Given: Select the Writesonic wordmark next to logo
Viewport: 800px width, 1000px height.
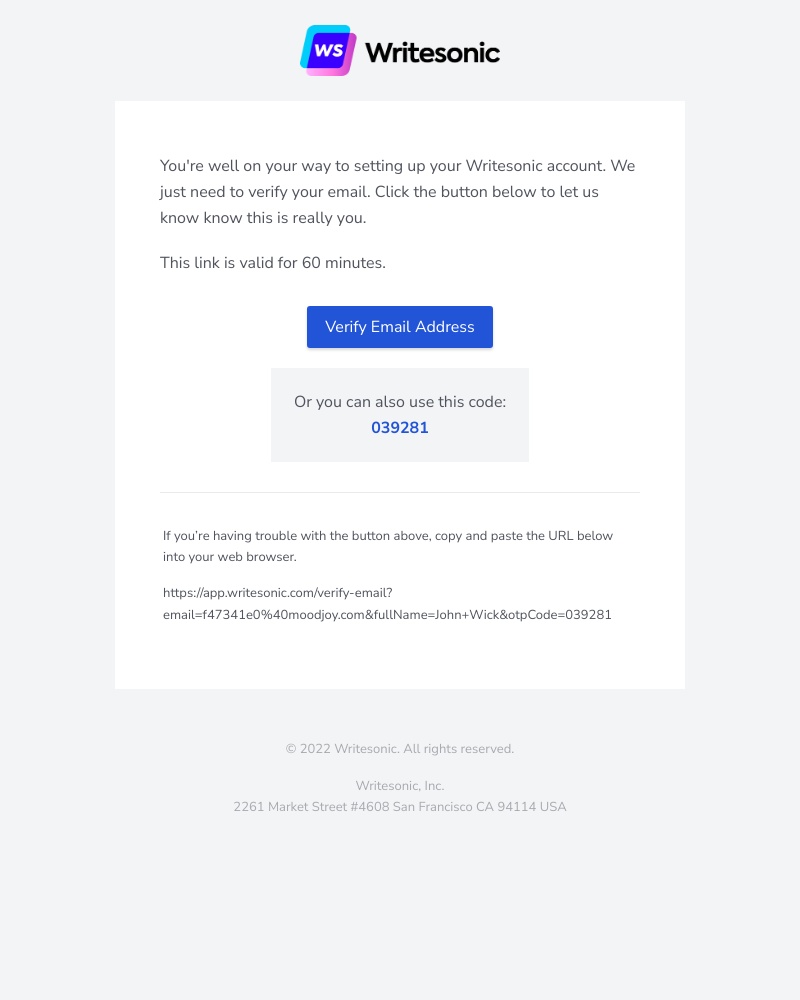Looking at the screenshot, I should click(x=431, y=53).
